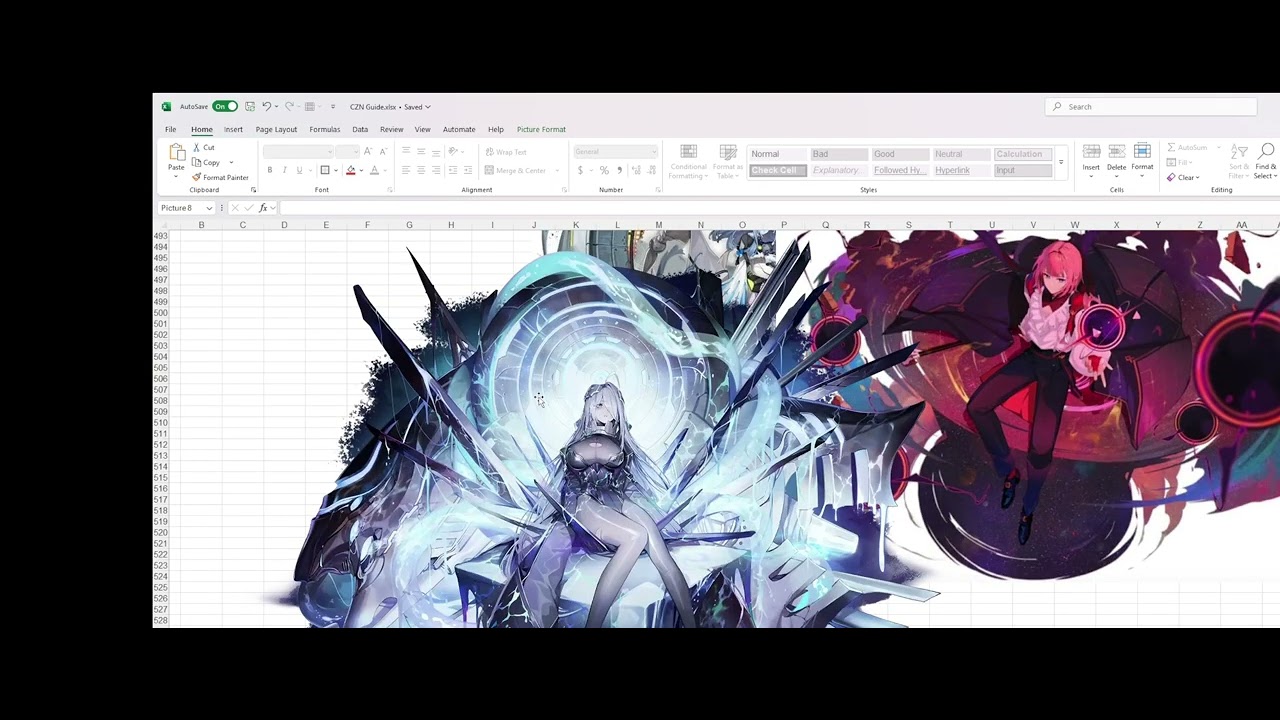Click Increase Indent icon
This screenshot has width=1280, height=720.
pyautogui.click(x=467, y=170)
